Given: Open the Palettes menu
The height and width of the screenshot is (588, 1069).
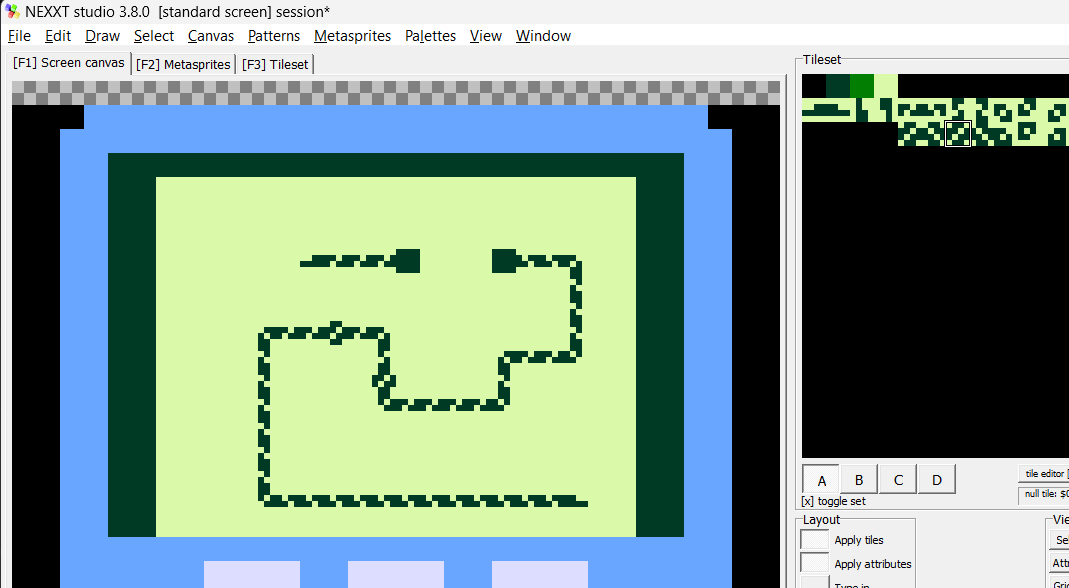Looking at the screenshot, I should (430, 35).
